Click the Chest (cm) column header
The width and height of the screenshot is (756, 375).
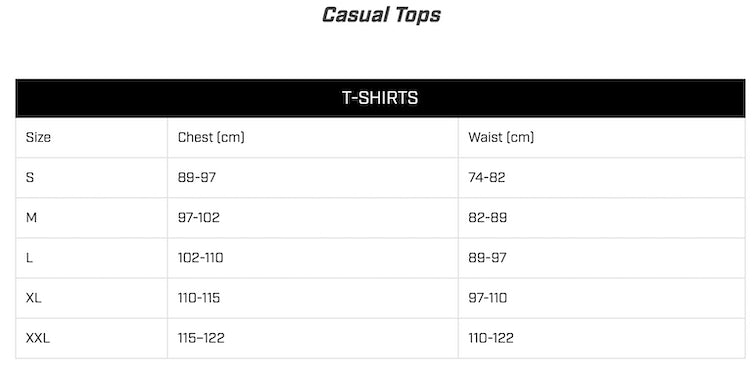pos(211,137)
